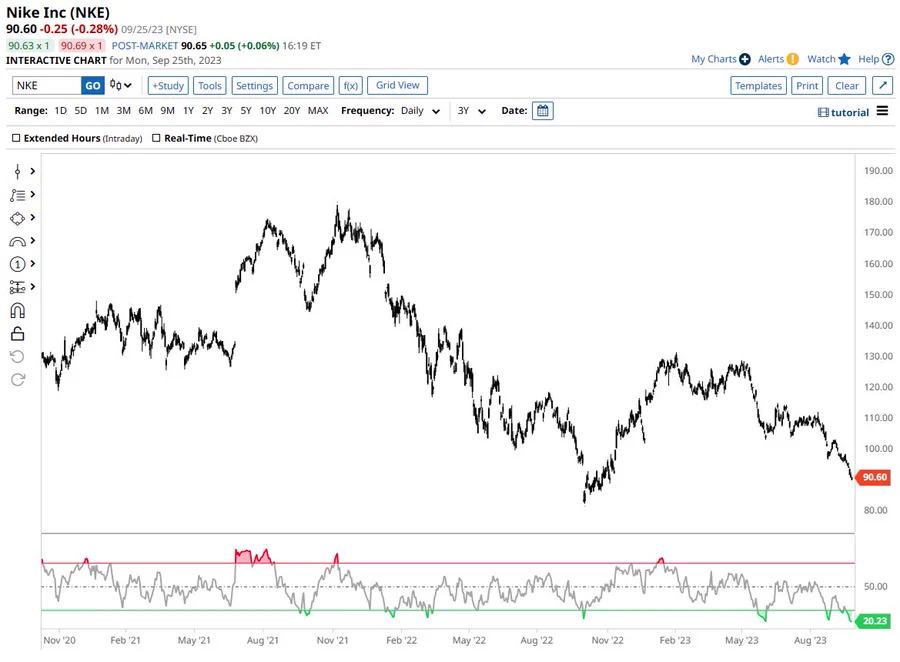The image size is (900, 662).
Task: Enable the Extended Hours checkbox
Action: point(16,138)
